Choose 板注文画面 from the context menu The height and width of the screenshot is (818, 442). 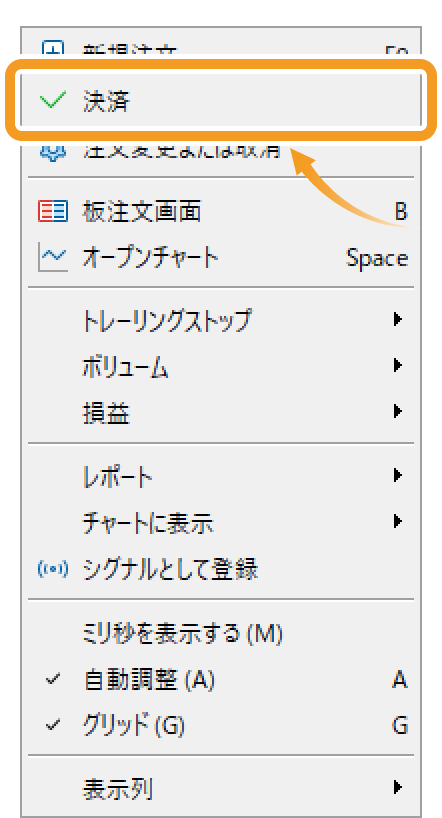pos(221,212)
